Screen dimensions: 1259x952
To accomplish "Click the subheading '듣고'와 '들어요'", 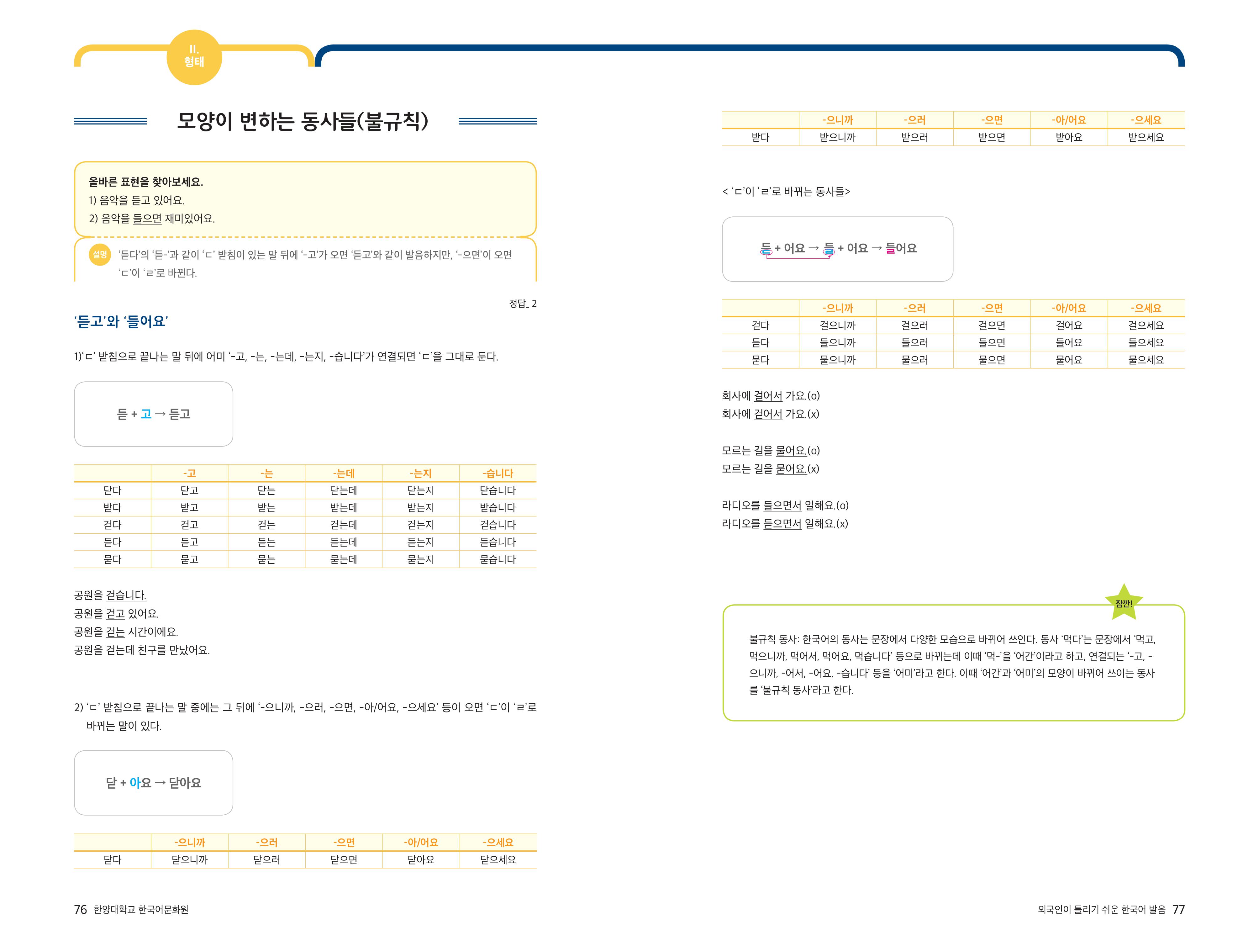I will coord(121,322).
